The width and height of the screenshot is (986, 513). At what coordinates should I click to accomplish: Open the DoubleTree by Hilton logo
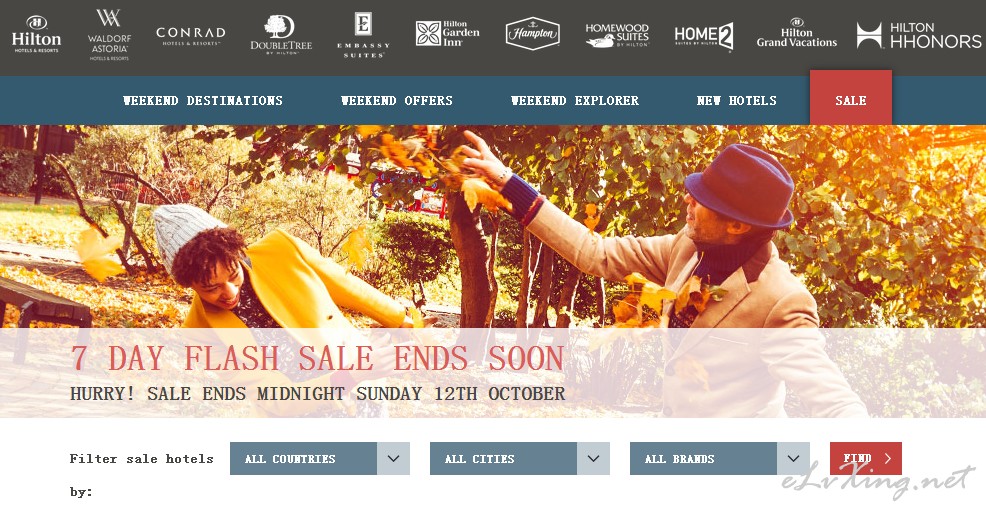(280, 35)
